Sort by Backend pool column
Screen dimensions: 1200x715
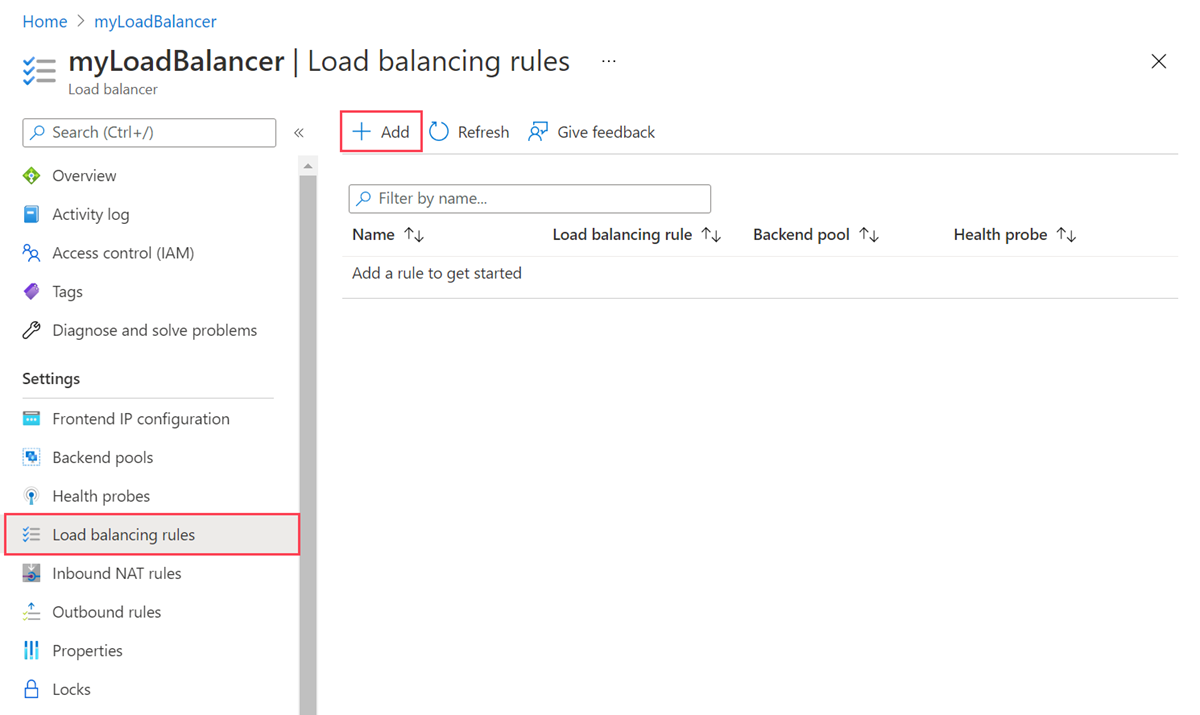(x=869, y=235)
